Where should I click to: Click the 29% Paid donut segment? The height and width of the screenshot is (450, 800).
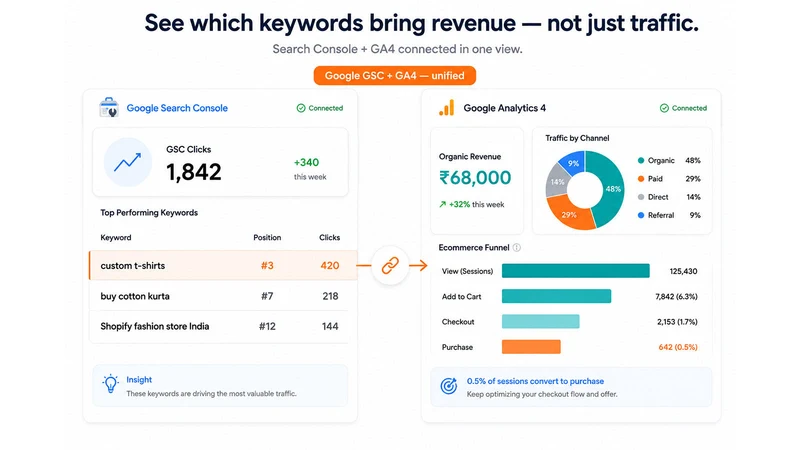point(569,215)
